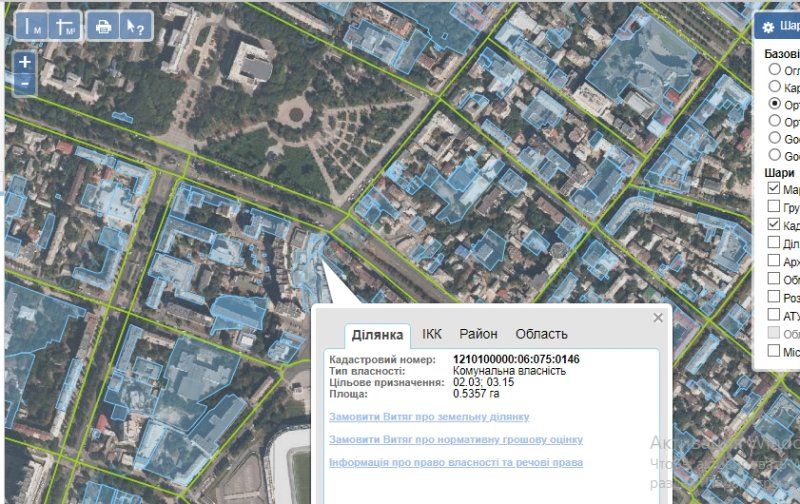The height and width of the screenshot is (504, 800).
Task: Switch to the ІКК tab
Action: [431, 334]
